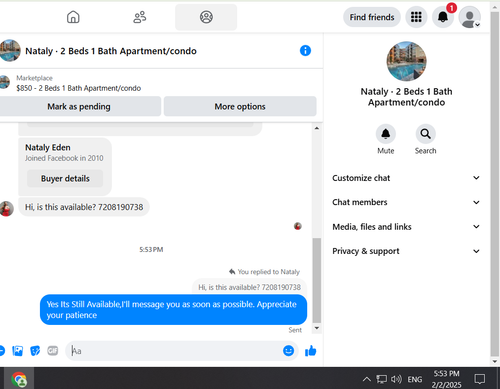500x389 pixels.
Task: Click the chat scrollbar thumb
Action: pyautogui.click(x=317, y=280)
